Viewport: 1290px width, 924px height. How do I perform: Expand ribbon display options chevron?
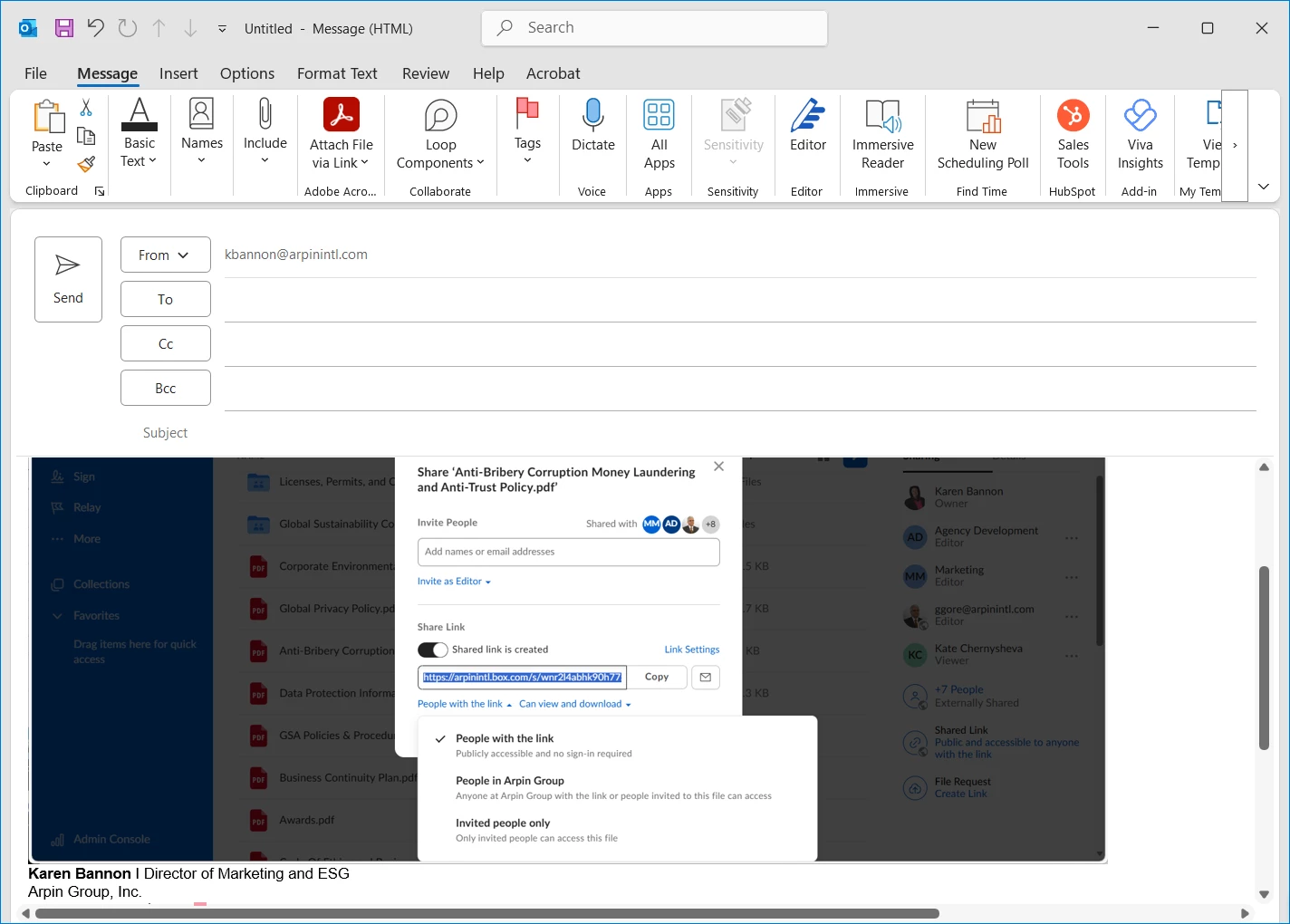1263,187
